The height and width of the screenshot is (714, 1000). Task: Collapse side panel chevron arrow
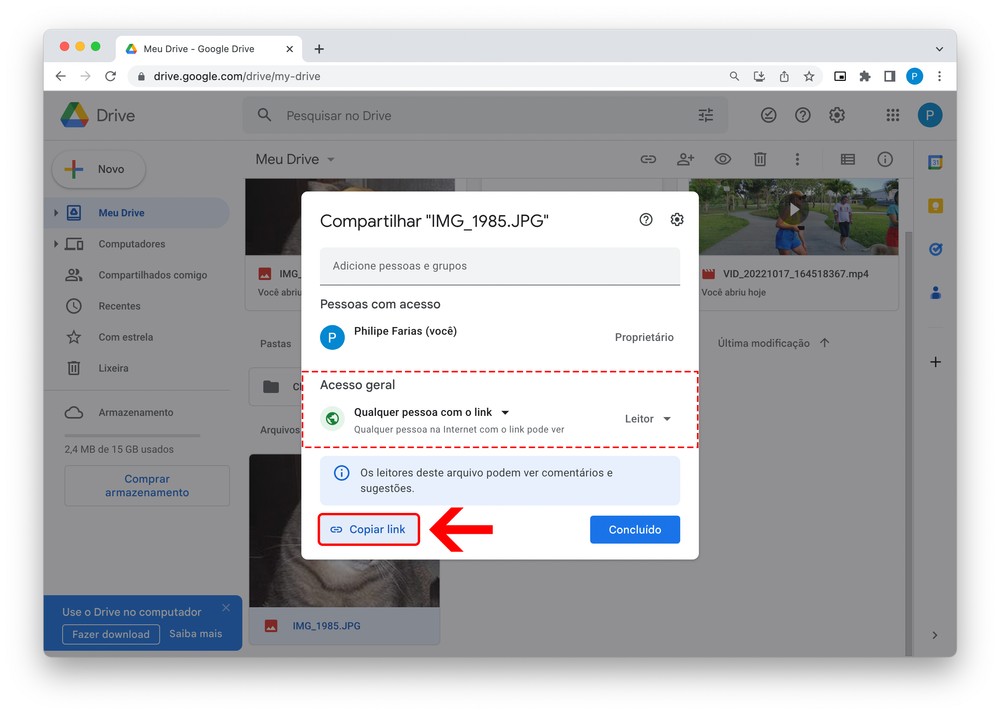[x=934, y=635]
